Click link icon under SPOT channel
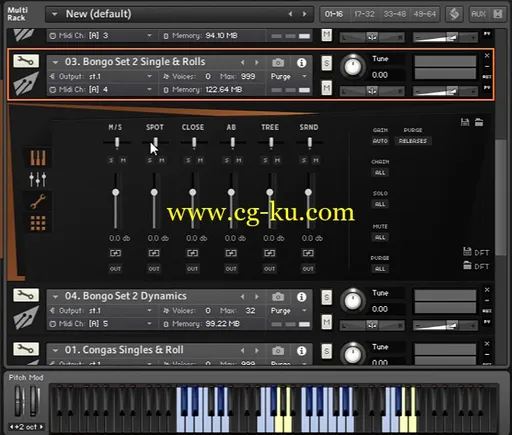512x435 pixels. click(x=154, y=253)
